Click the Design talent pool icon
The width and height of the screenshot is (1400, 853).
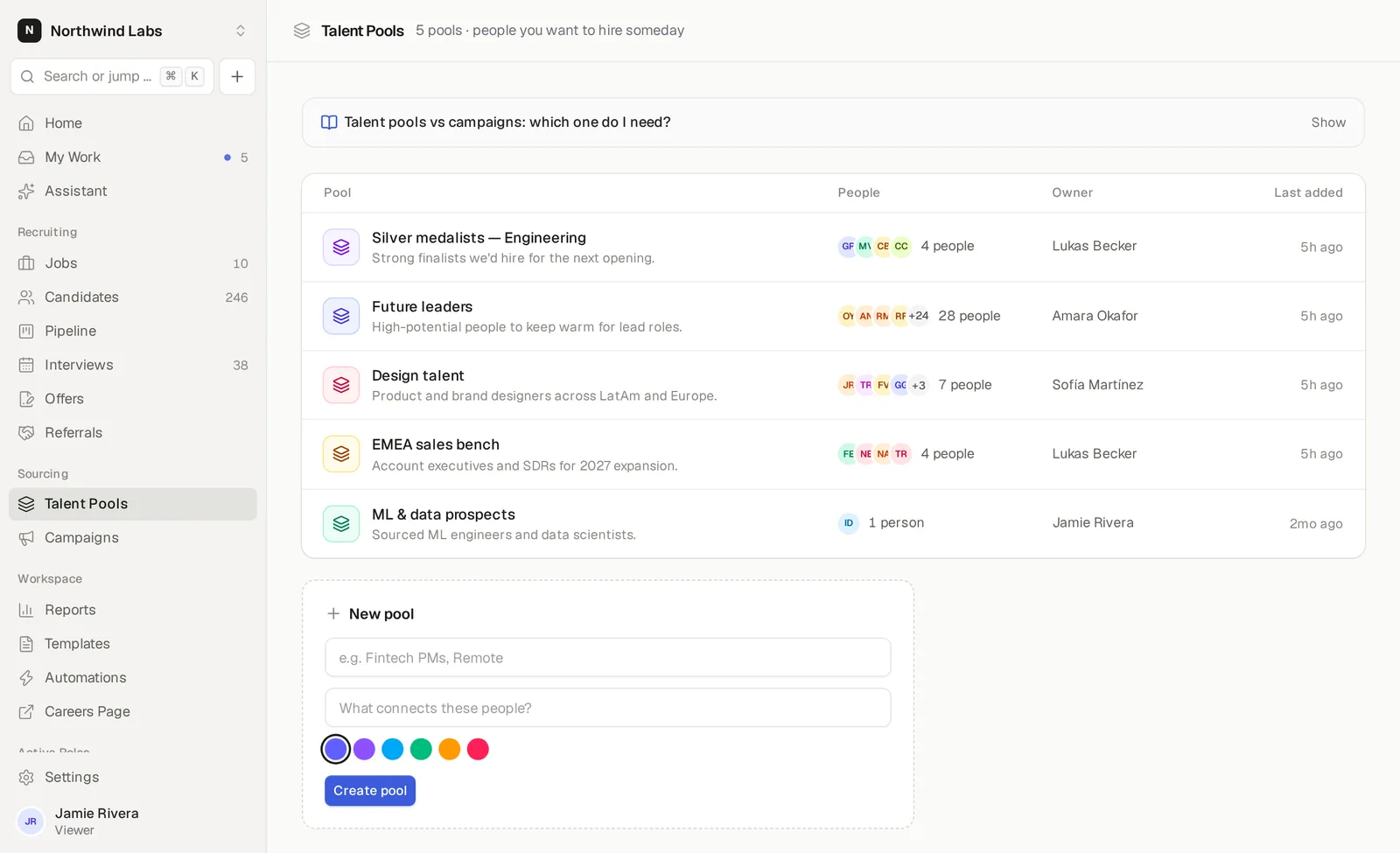(341, 385)
